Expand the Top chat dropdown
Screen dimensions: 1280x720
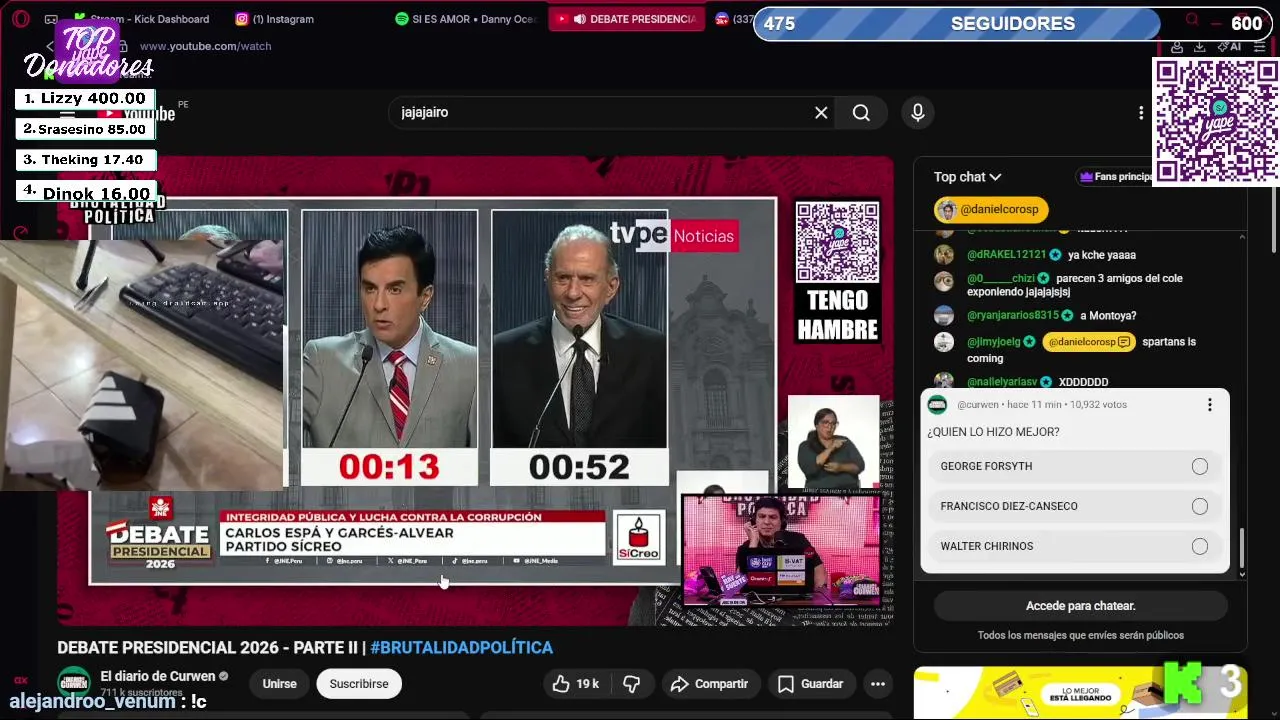point(967,177)
